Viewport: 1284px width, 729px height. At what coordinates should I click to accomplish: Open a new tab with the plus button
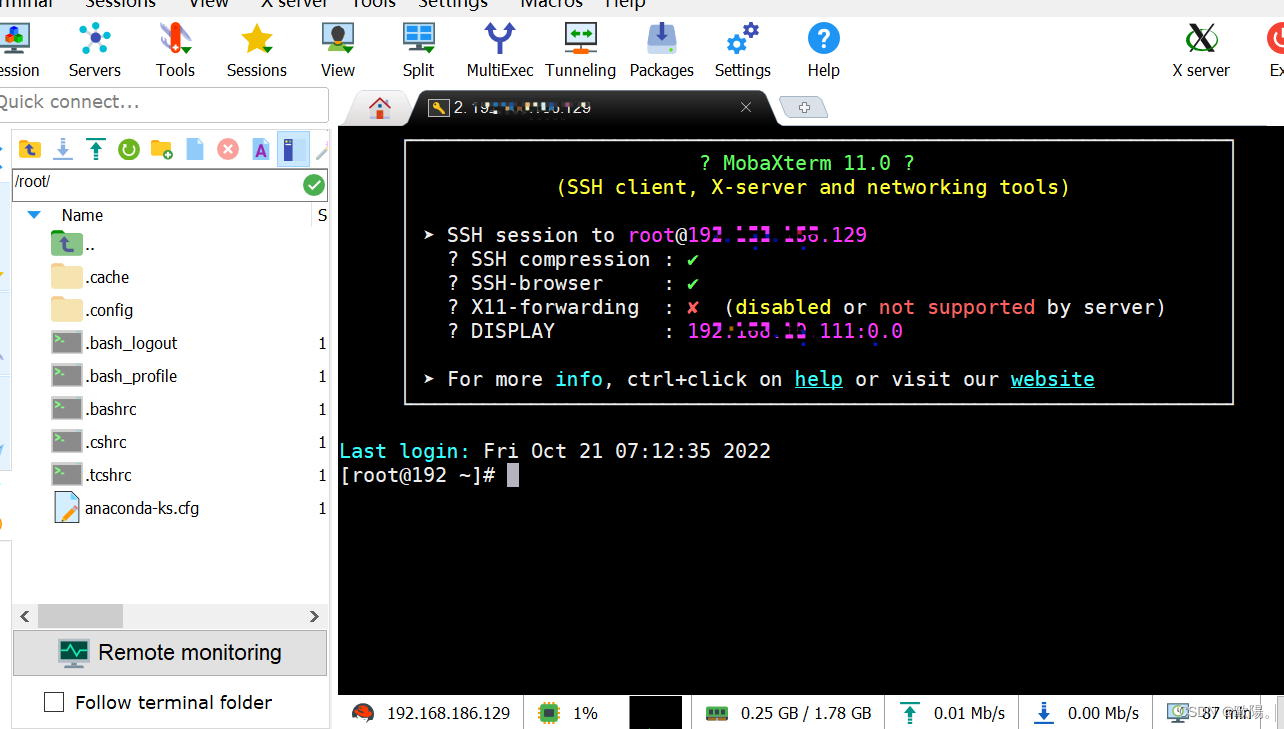[x=803, y=107]
